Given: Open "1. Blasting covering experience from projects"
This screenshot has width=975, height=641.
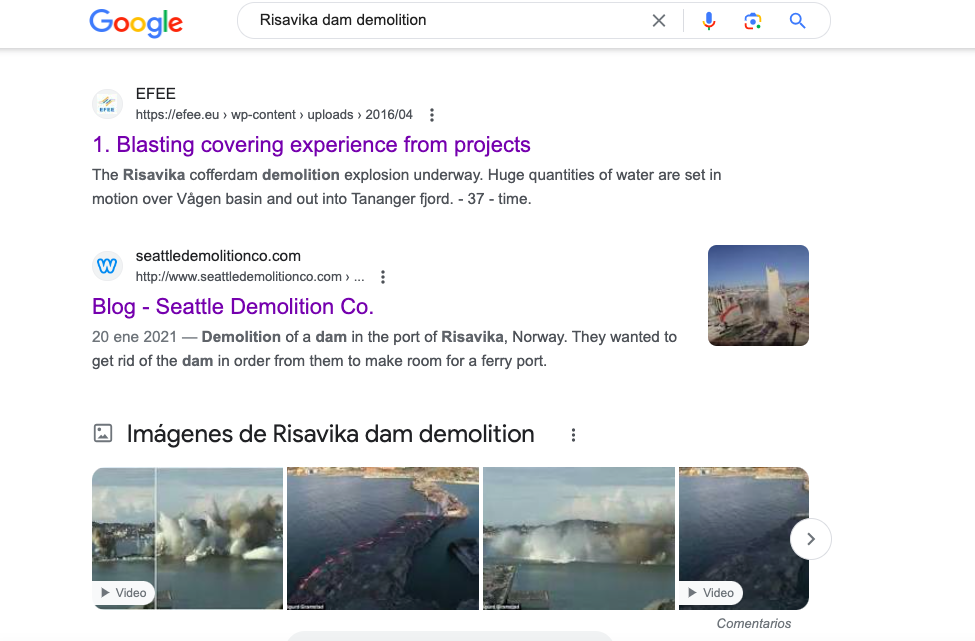Looking at the screenshot, I should (x=311, y=145).
